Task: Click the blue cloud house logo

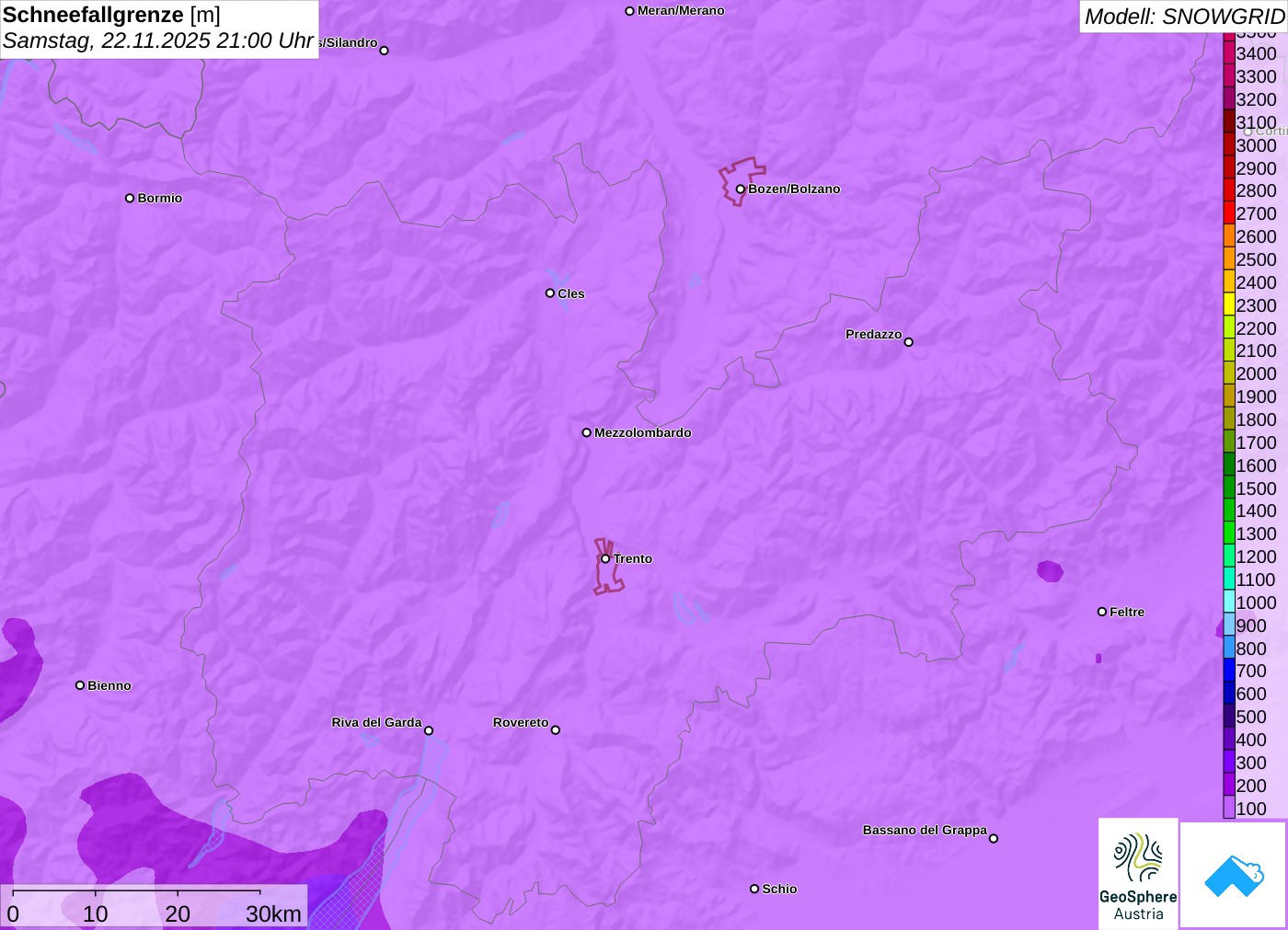Action: click(1233, 875)
